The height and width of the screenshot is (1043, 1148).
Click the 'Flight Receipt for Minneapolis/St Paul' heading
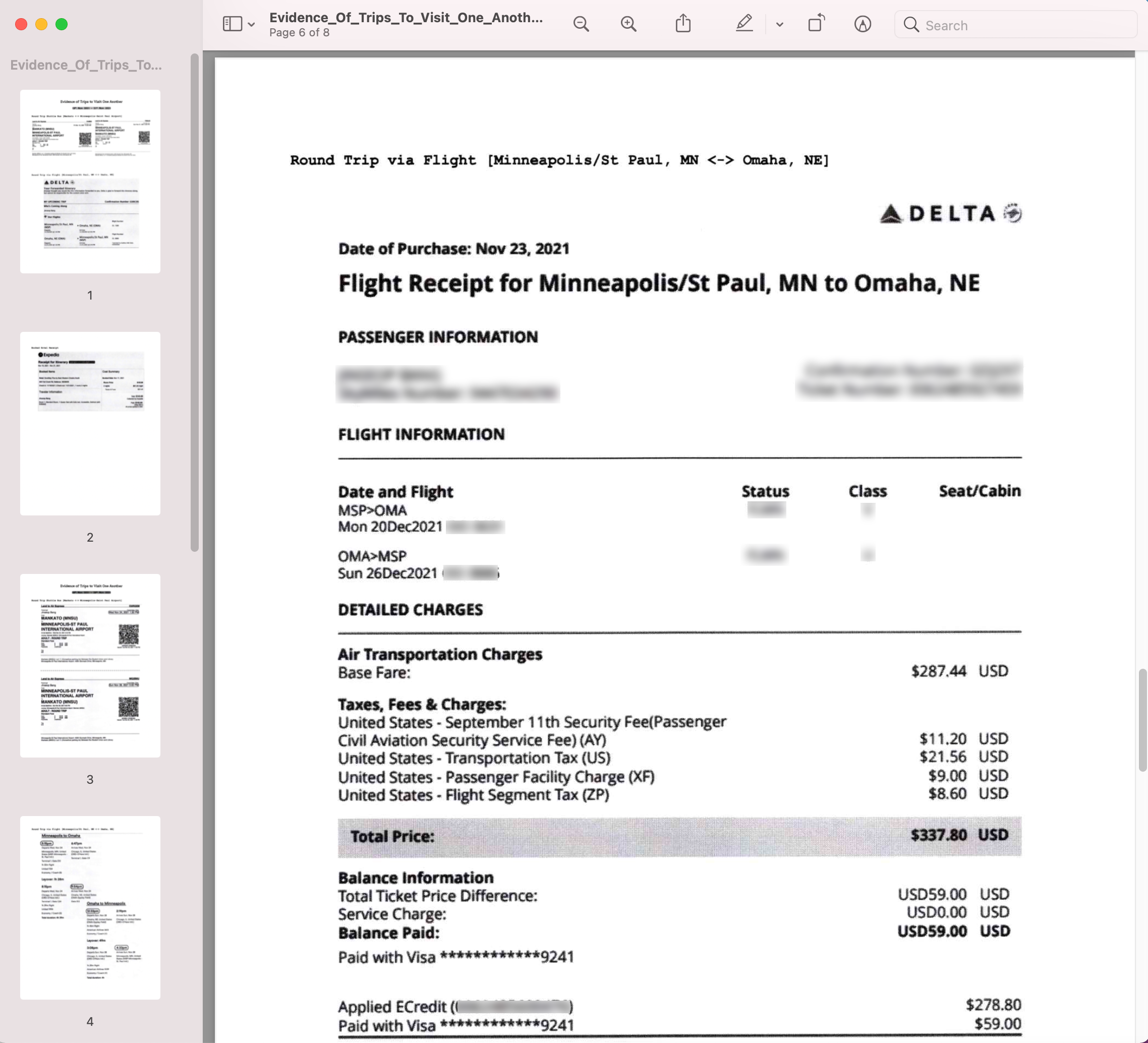(x=658, y=283)
